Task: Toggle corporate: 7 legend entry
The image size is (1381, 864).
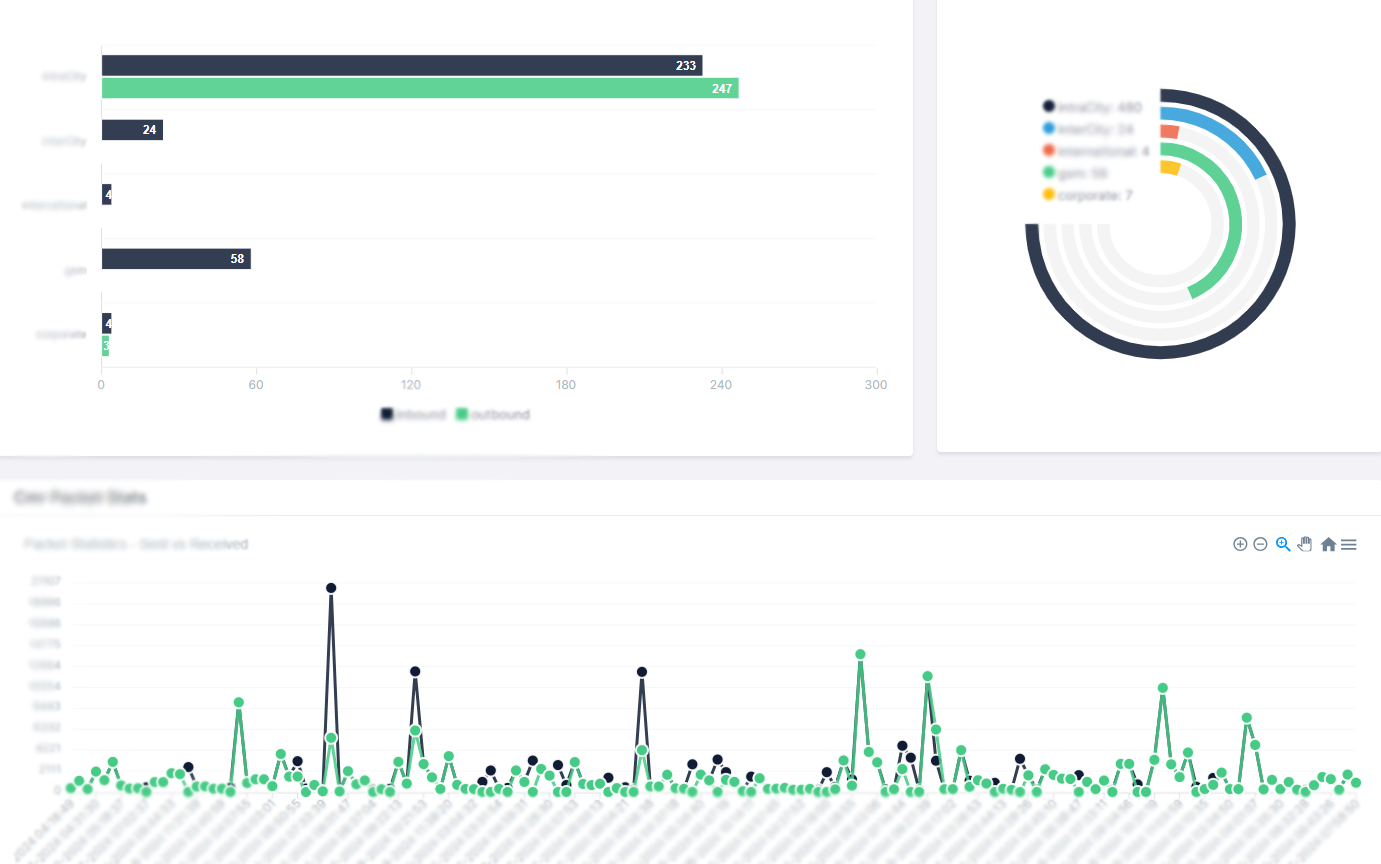Action: coord(1087,195)
